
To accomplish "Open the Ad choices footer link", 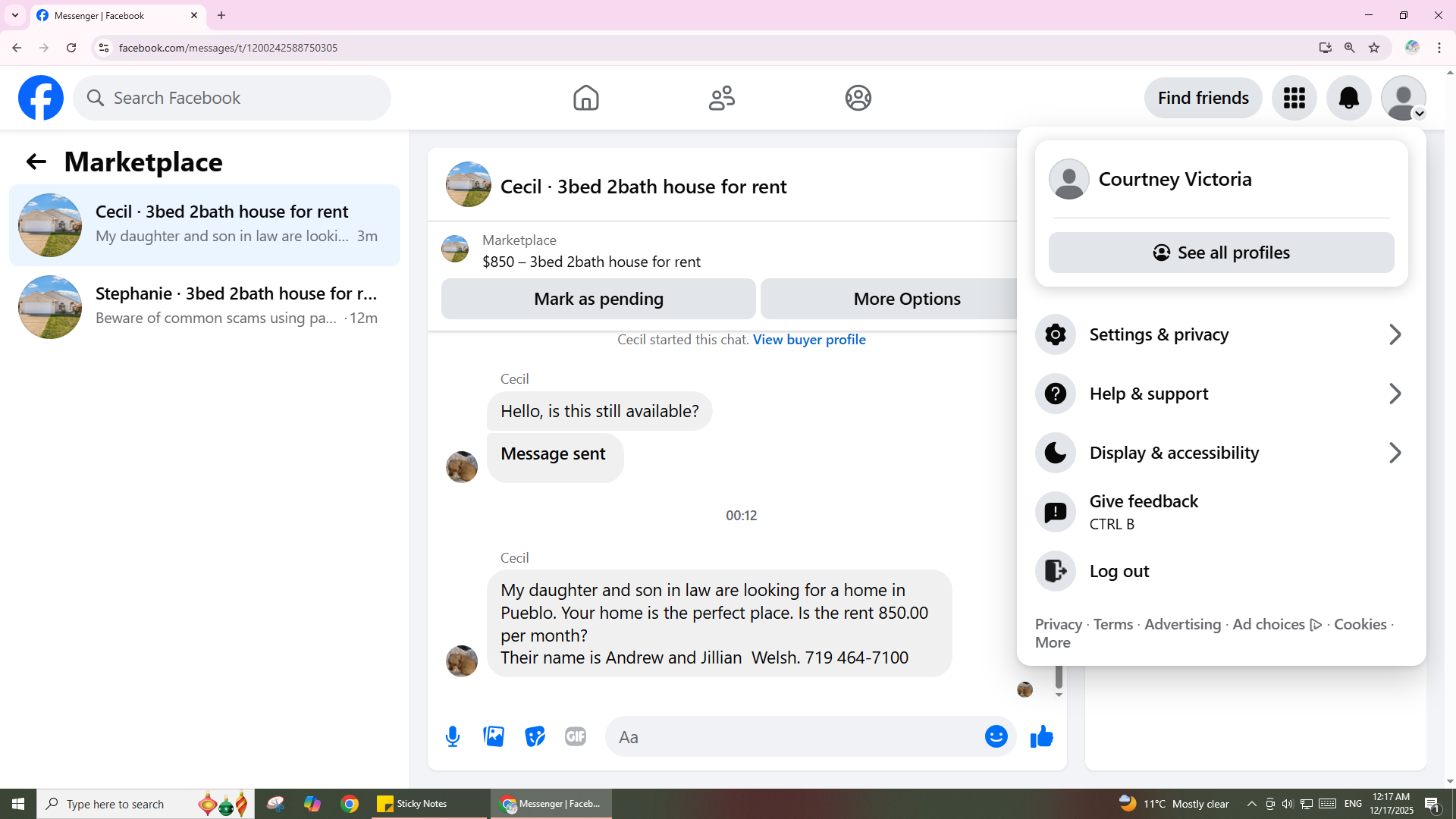I will coord(1277,624).
